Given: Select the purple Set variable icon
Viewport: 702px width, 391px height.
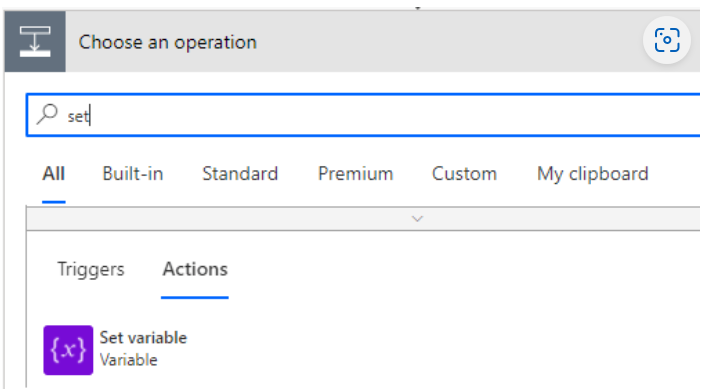Looking at the screenshot, I should coord(68,350).
